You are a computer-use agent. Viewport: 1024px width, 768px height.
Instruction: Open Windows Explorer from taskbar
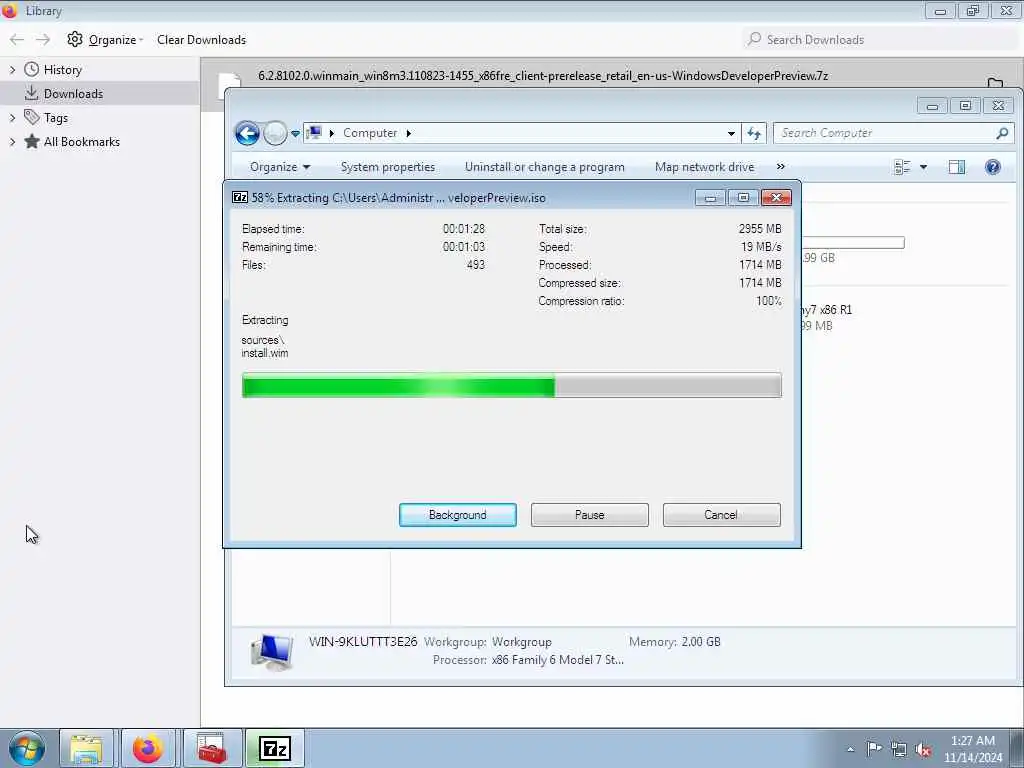86,748
